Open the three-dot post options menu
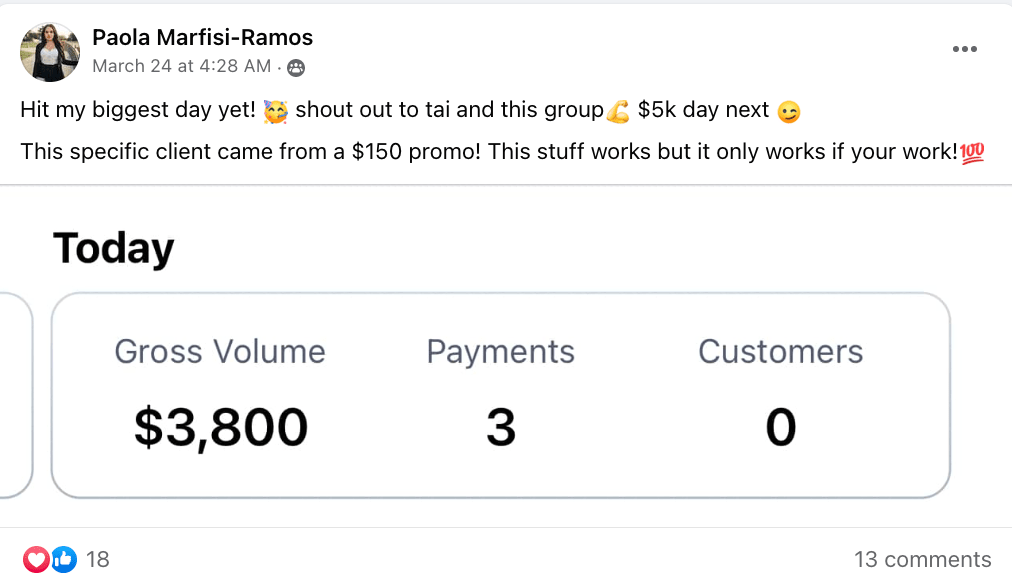 click(964, 49)
